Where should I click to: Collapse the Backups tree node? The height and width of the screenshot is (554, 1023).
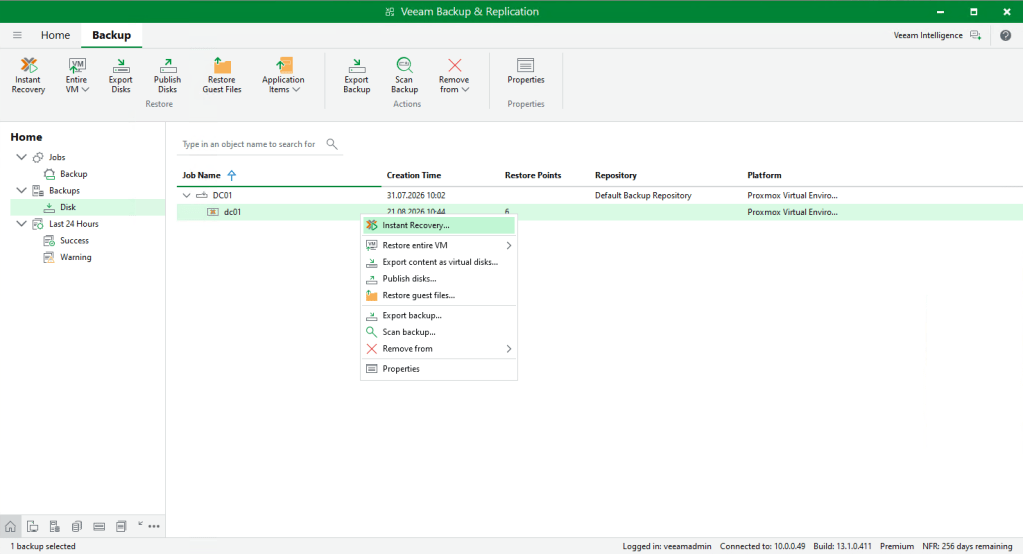[x=21, y=191]
